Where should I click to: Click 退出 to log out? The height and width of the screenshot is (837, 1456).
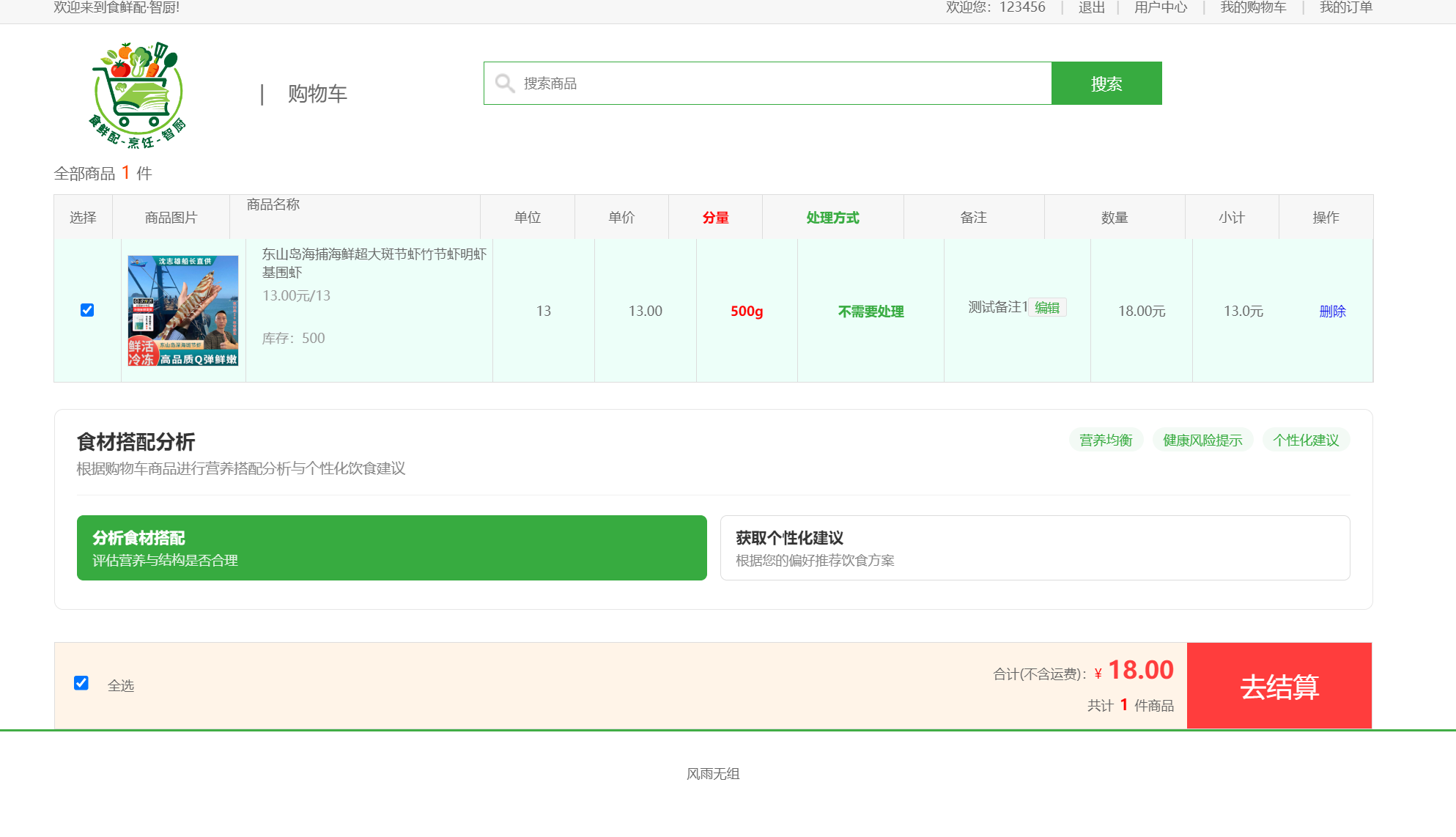tap(1091, 7)
